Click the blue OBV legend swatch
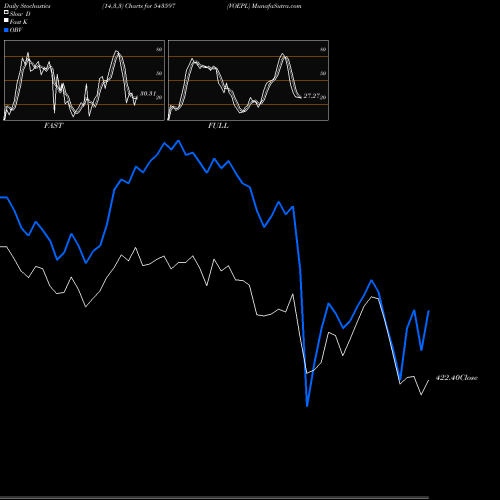Viewport: 500px width, 500px height. (x=6, y=30)
